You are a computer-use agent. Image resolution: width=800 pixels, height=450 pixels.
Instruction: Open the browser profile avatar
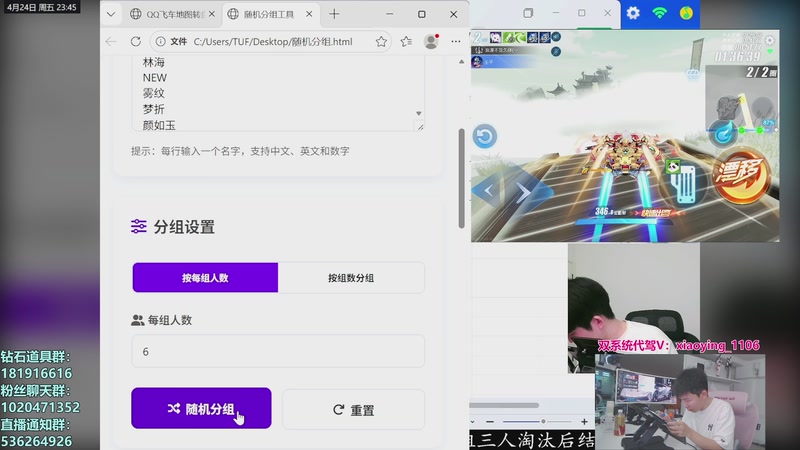[431, 42]
